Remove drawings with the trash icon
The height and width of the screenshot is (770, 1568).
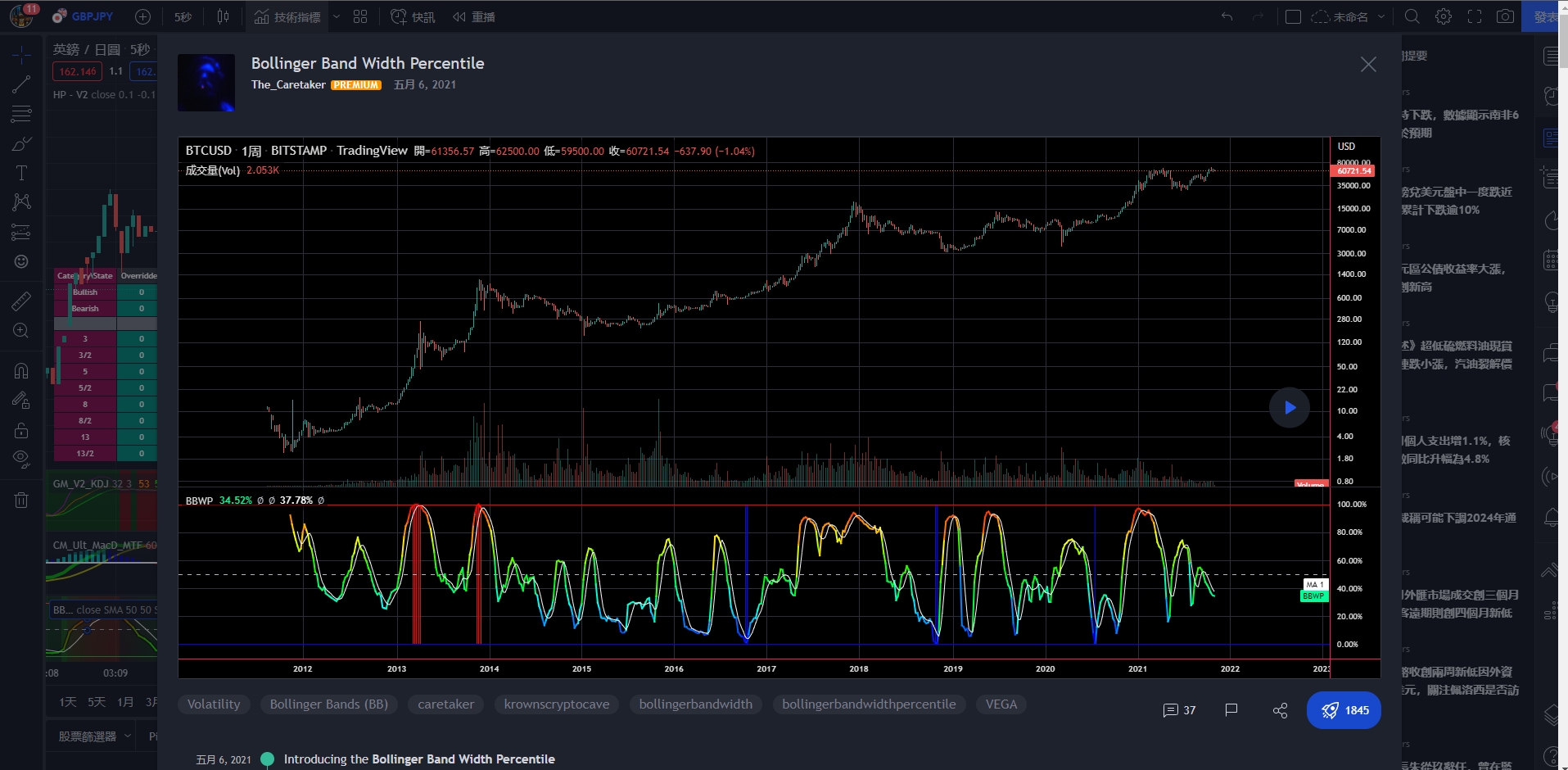tap(21, 500)
